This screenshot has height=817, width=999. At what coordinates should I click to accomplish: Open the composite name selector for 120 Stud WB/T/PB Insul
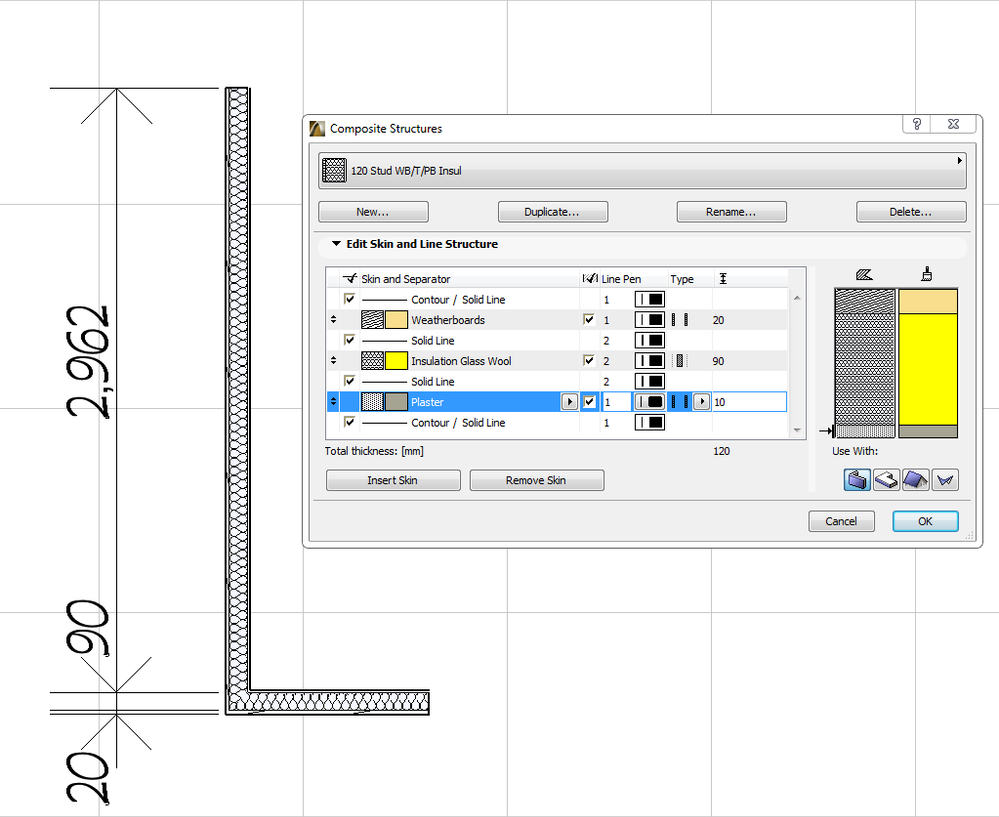tap(957, 160)
